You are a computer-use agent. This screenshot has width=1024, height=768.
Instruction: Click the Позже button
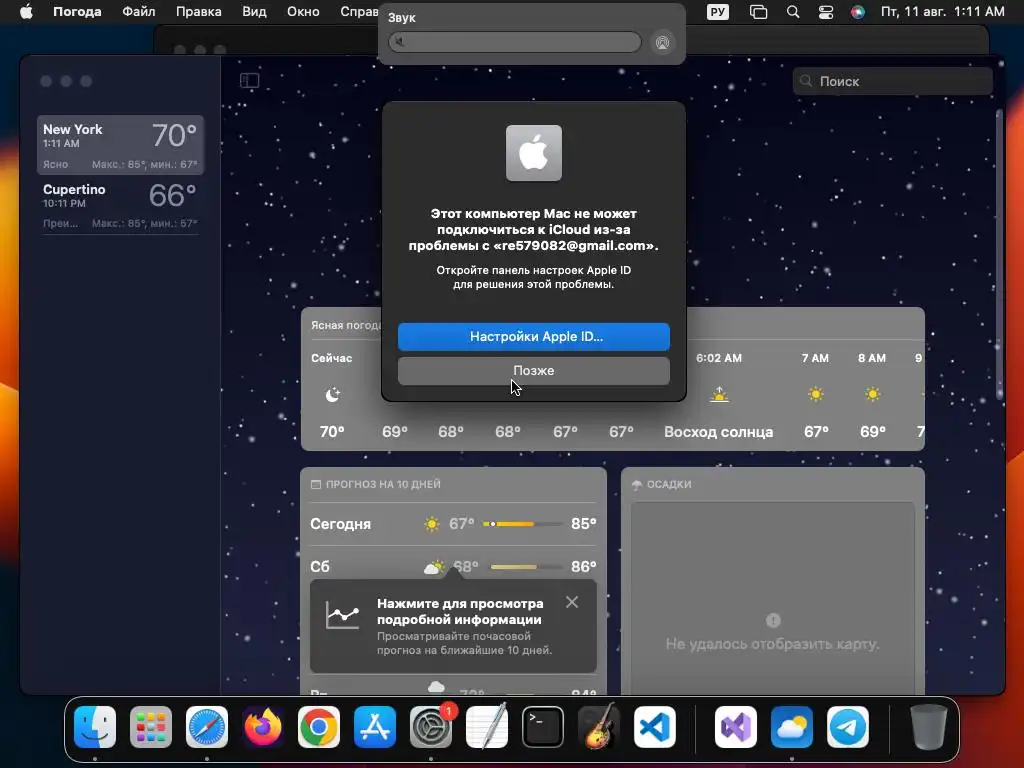pyautogui.click(x=534, y=370)
